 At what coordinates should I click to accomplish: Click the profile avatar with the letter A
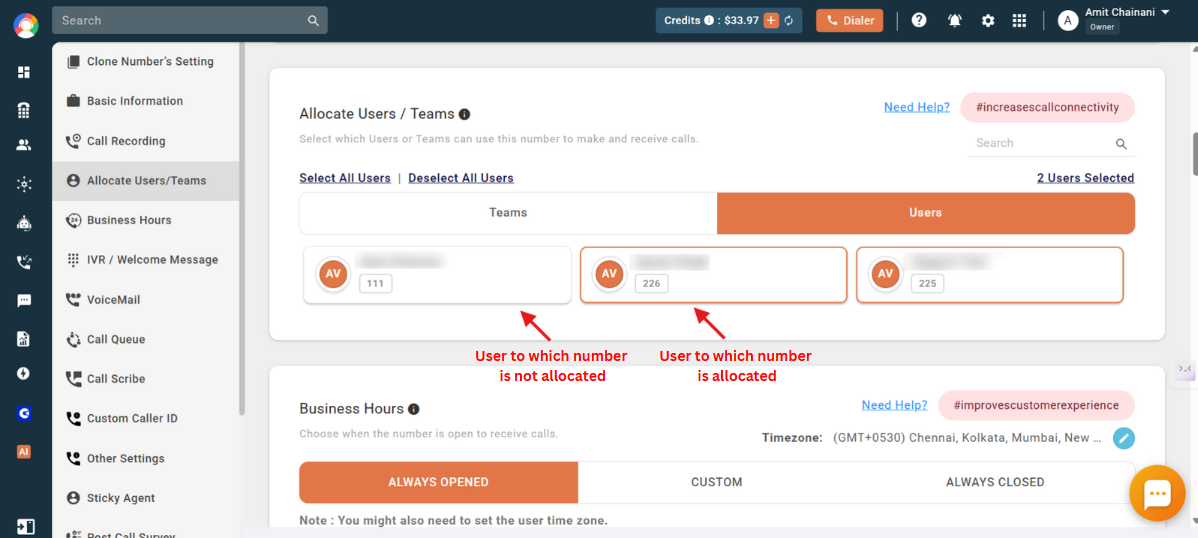1067,21
